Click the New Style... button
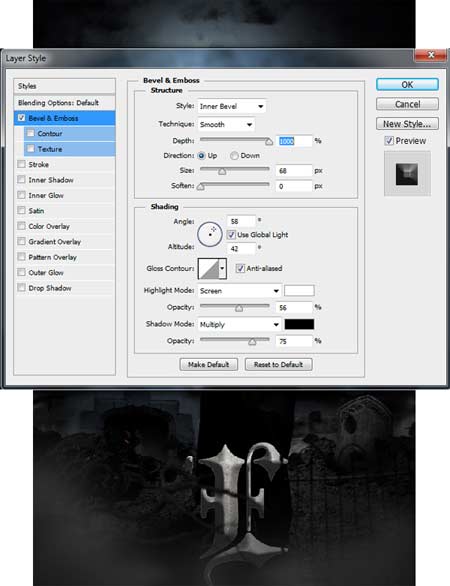 pyautogui.click(x=407, y=124)
